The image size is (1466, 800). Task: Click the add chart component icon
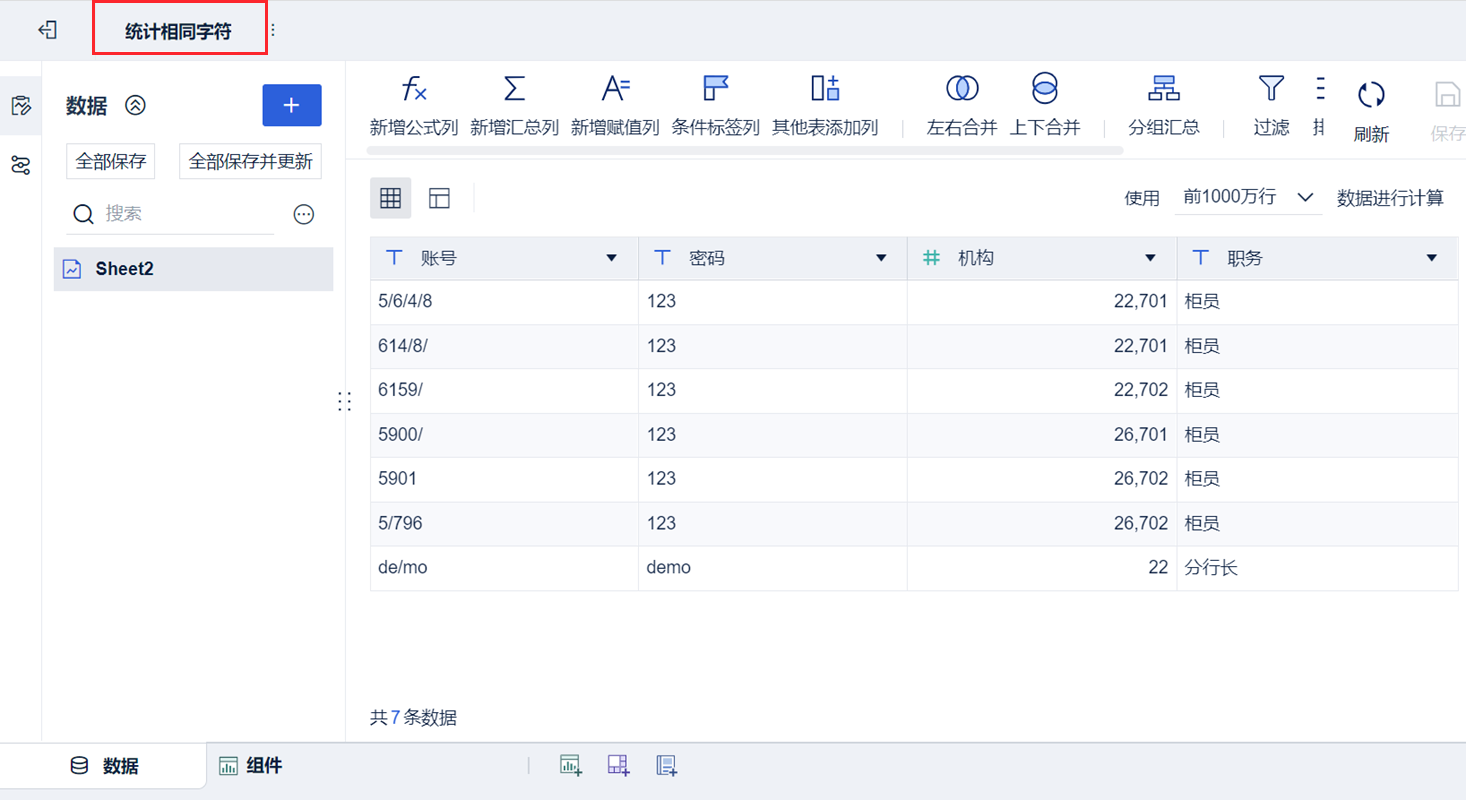click(570, 766)
